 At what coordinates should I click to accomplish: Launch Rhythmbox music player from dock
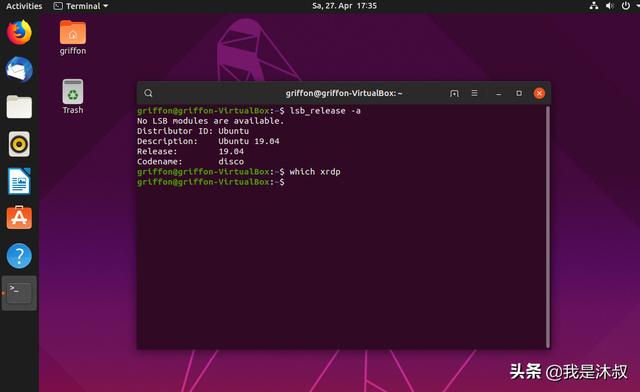click(x=19, y=144)
